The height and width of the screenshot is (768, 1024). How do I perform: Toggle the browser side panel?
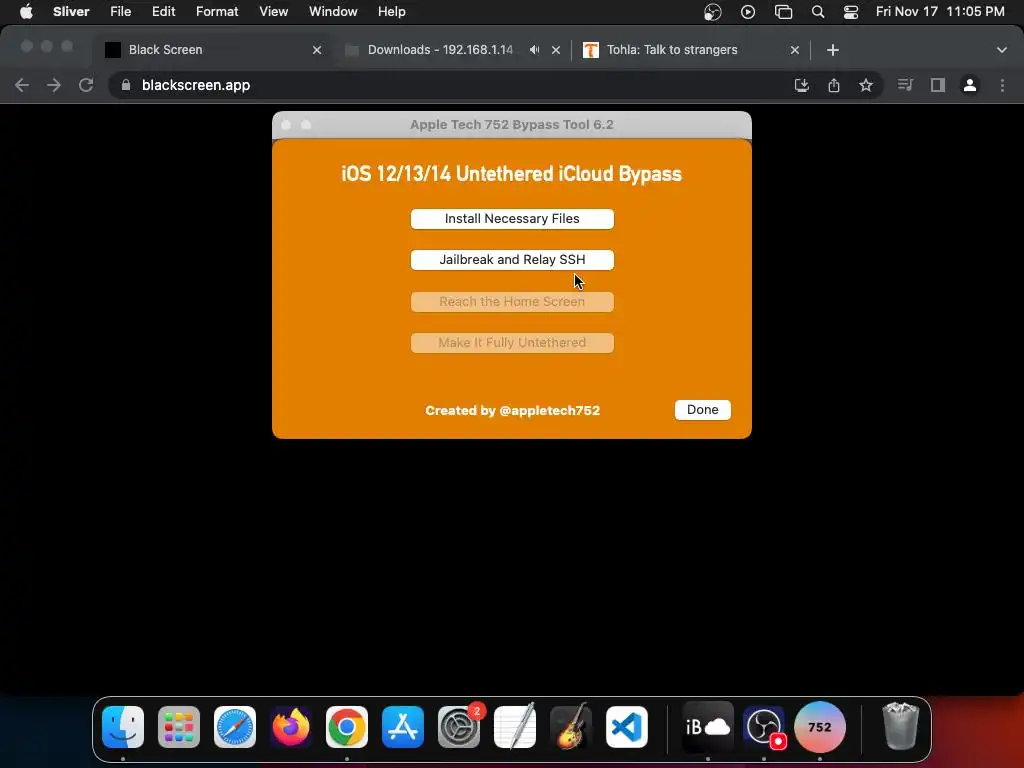[x=938, y=86]
